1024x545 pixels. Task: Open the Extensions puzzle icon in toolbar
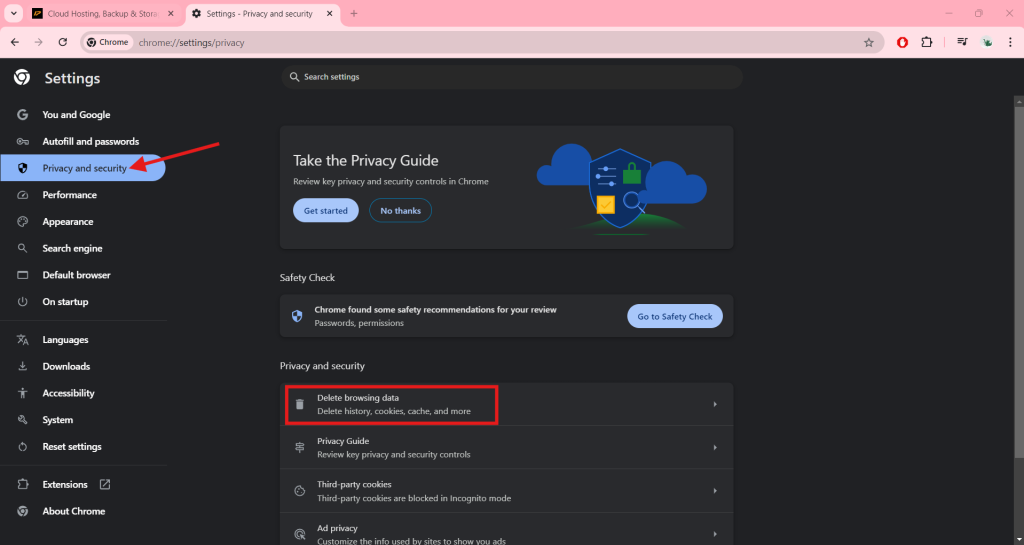(926, 42)
